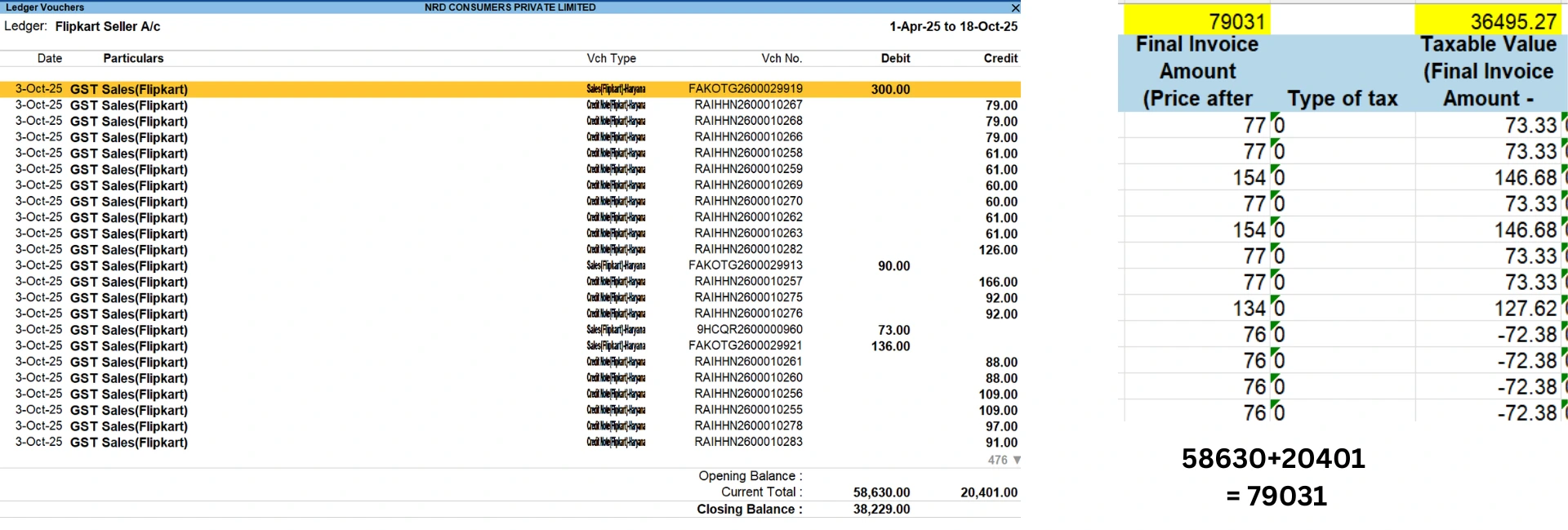Select voucher RAIHHN2600010270

click(510, 202)
